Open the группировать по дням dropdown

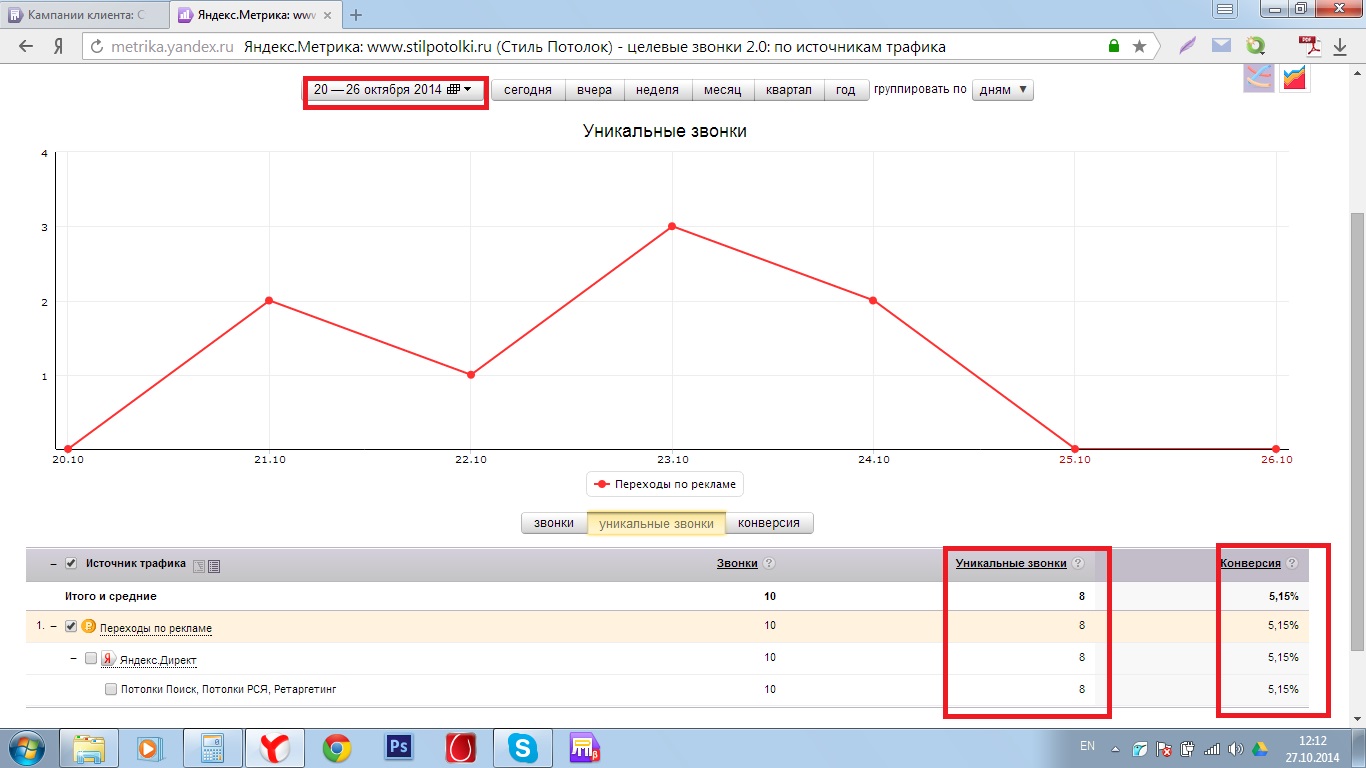point(1003,90)
